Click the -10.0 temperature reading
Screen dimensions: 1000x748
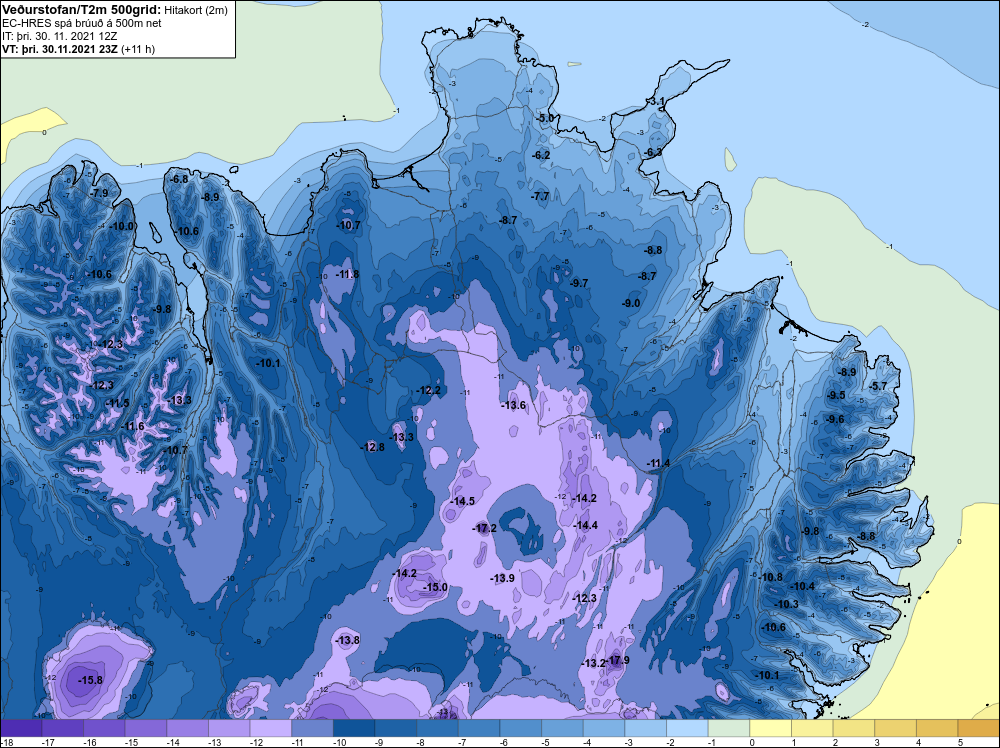[122, 226]
